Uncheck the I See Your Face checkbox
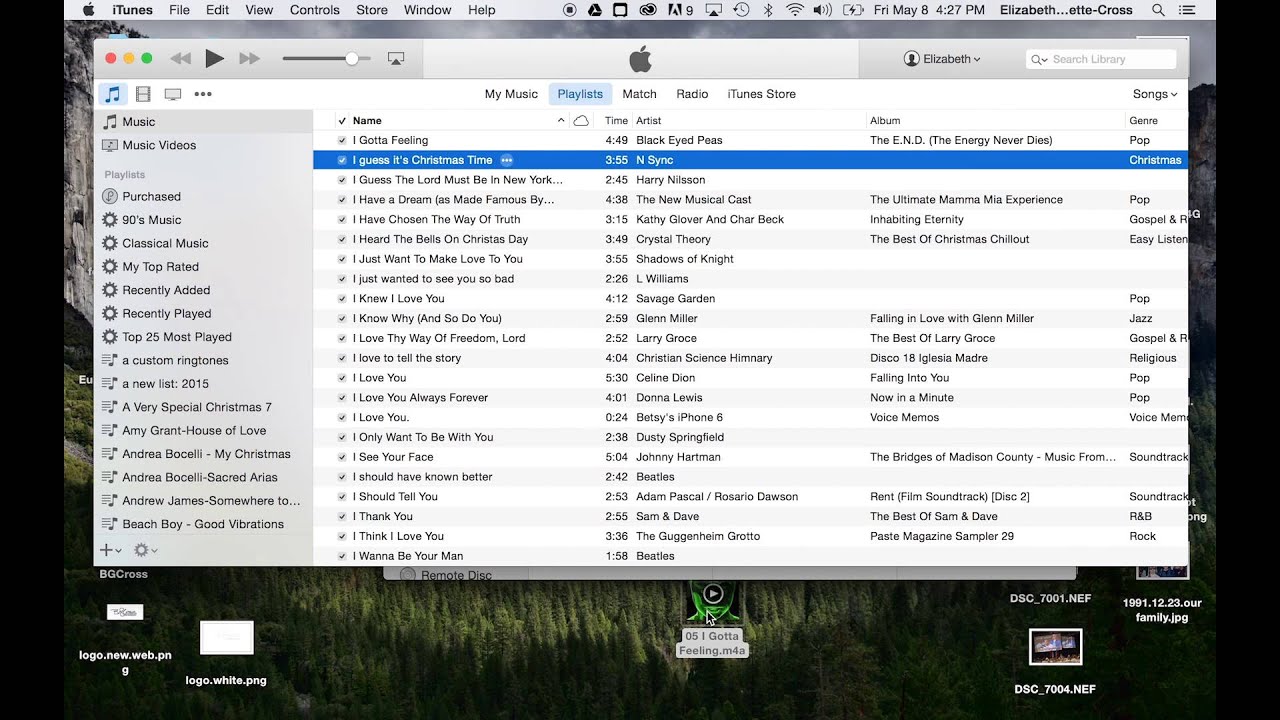This screenshot has width=1280, height=720. pos(342,457)
